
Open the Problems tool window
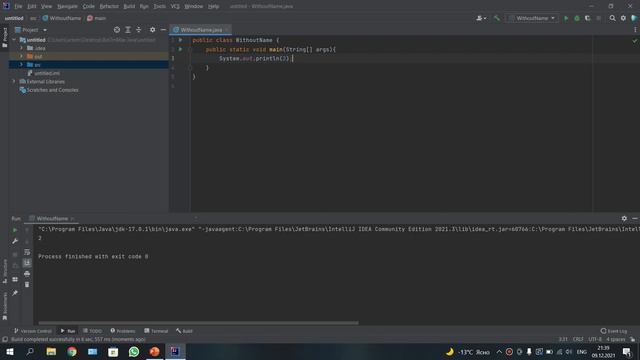coord(123,331)
